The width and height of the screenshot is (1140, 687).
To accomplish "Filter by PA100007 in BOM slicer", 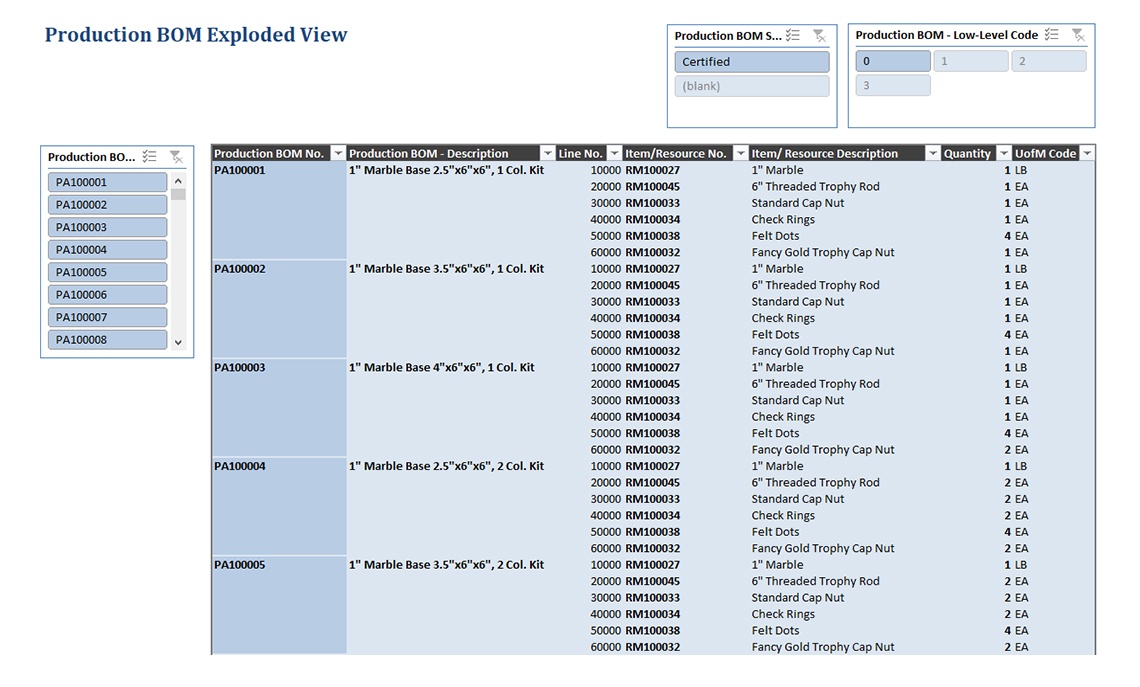I will point(108,317).
